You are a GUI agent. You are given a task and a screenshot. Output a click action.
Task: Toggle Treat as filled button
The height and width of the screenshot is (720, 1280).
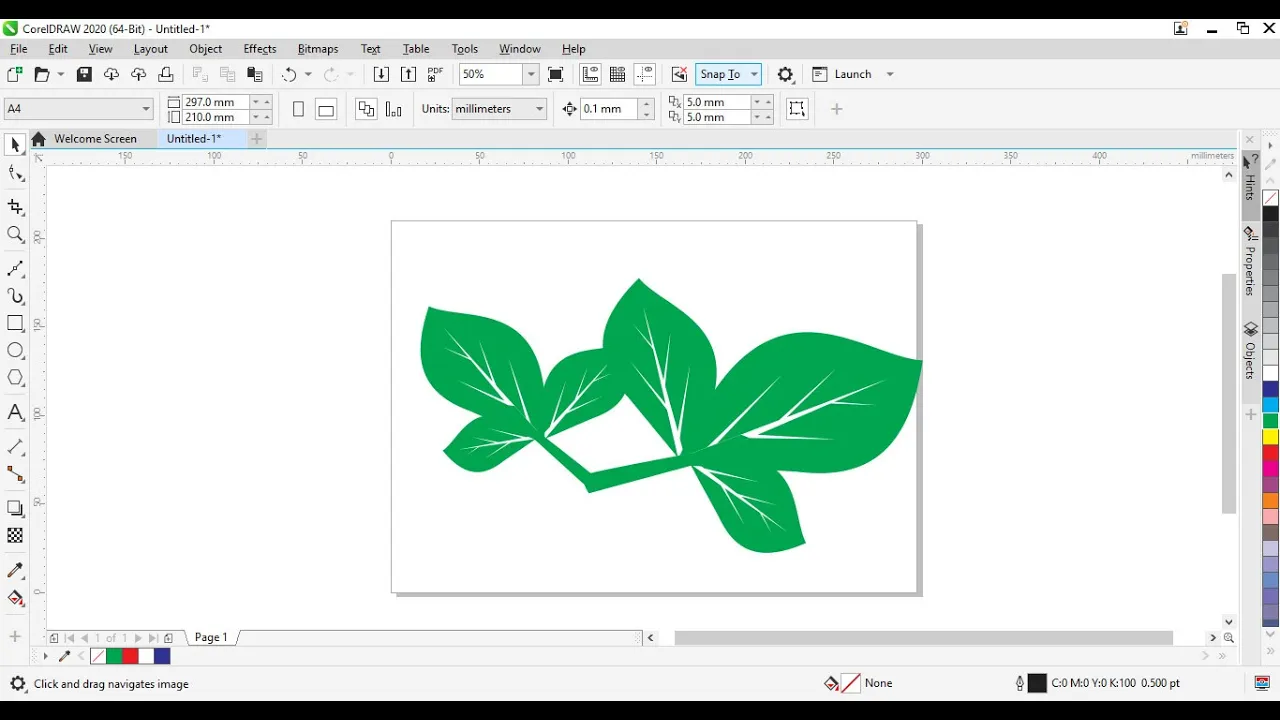[797, 109]
